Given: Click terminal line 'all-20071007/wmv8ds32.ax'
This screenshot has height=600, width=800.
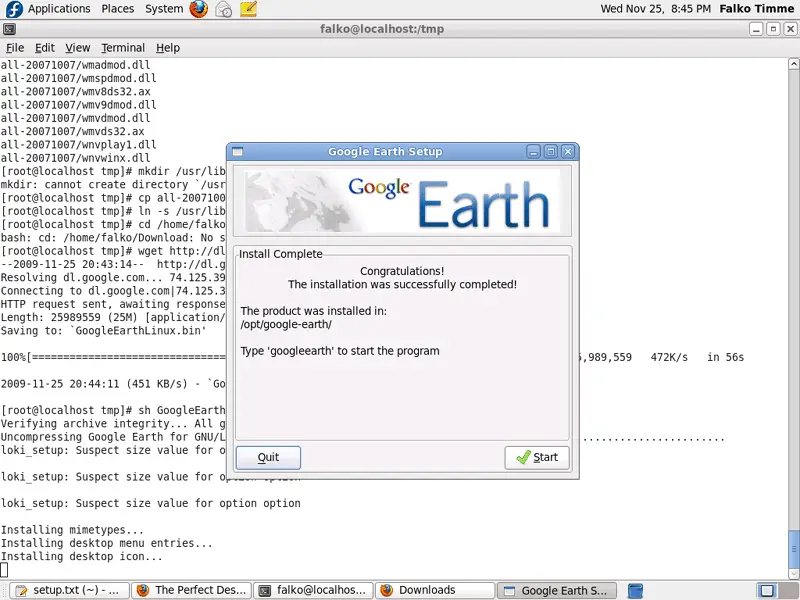Looking at the screenshot, I should pos(76,92).
